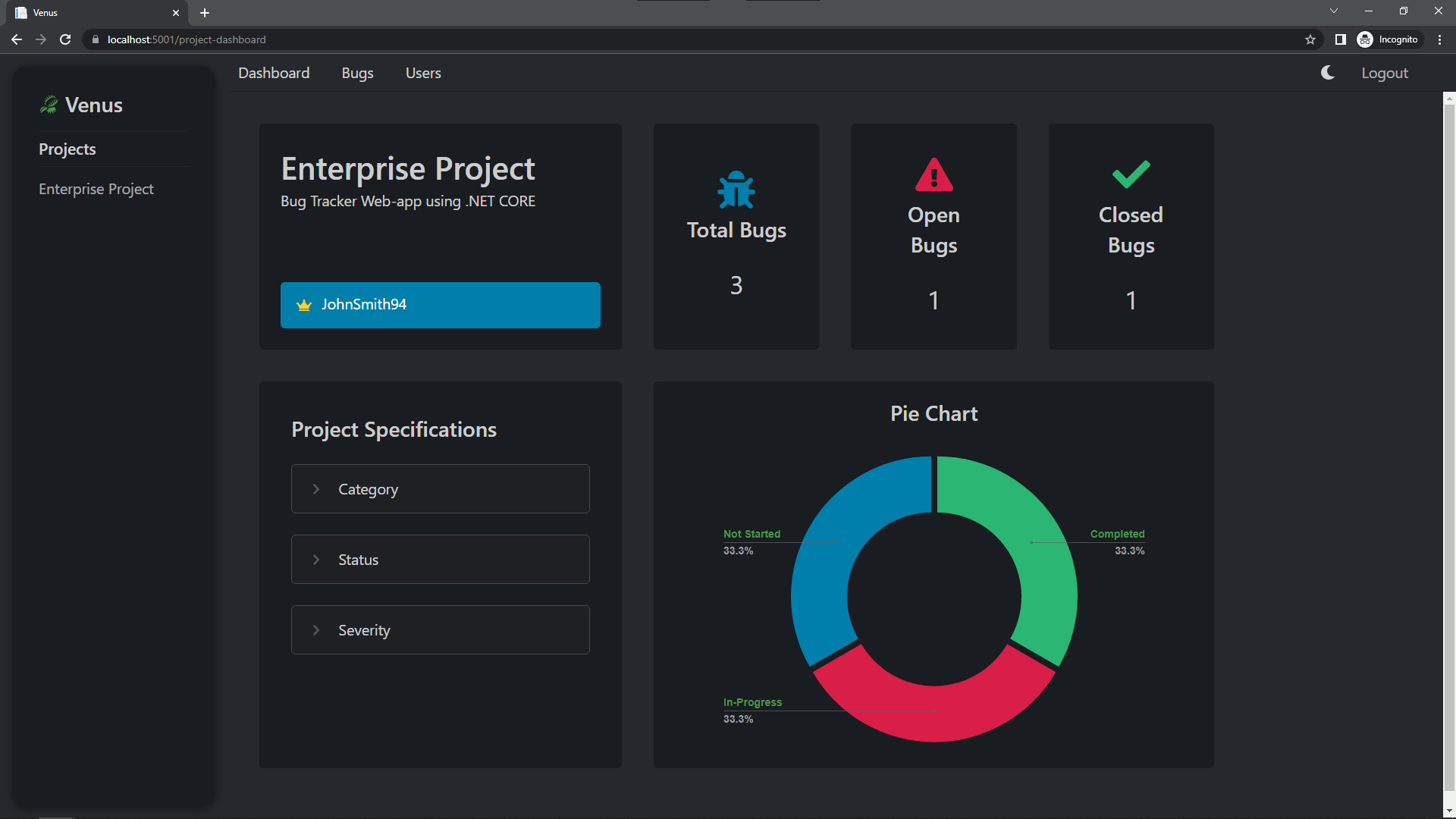Select the Venus browser tab
Screen dimensions: 1456x819
click(x=99, y=13)
